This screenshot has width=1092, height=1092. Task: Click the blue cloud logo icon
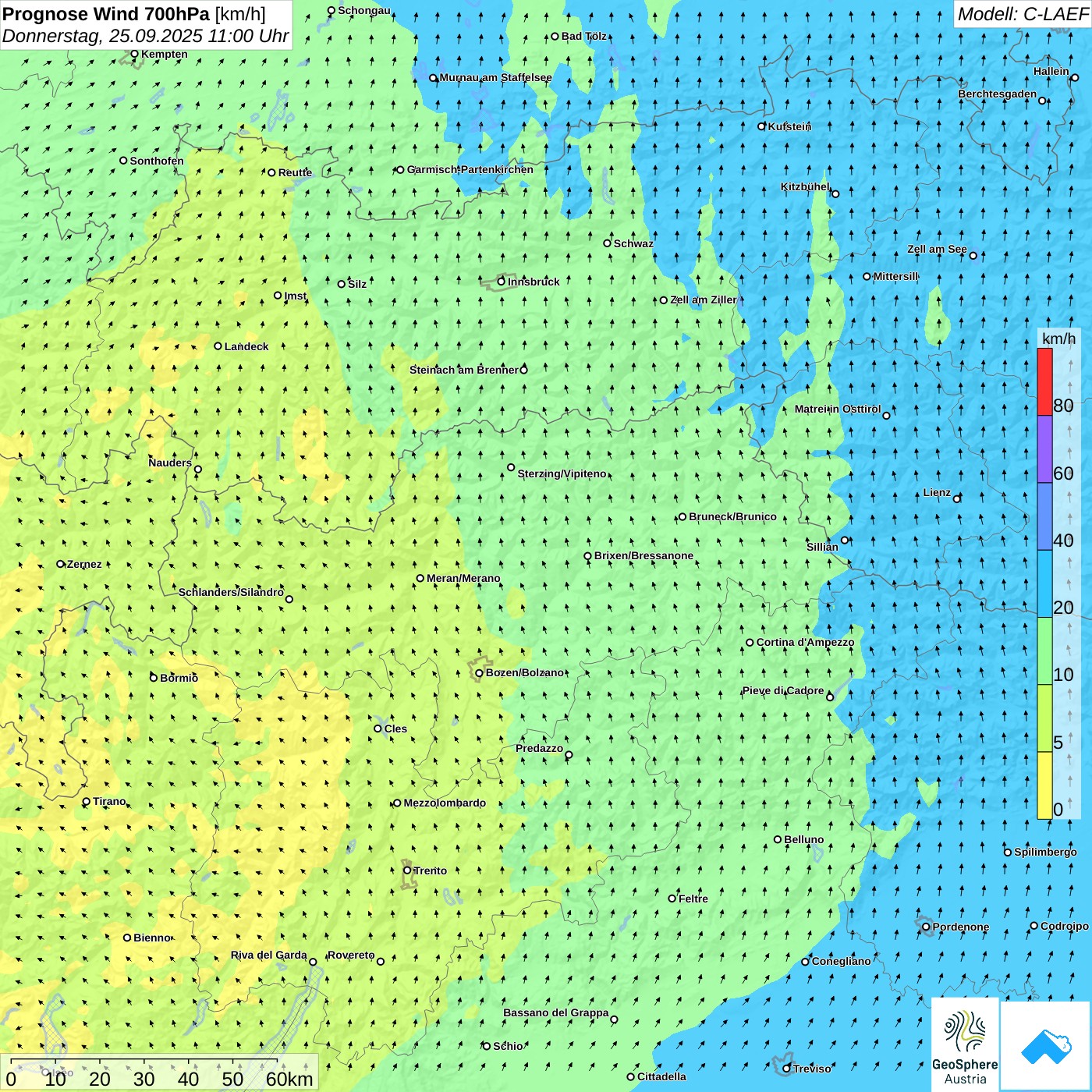pos(1045,1046)
